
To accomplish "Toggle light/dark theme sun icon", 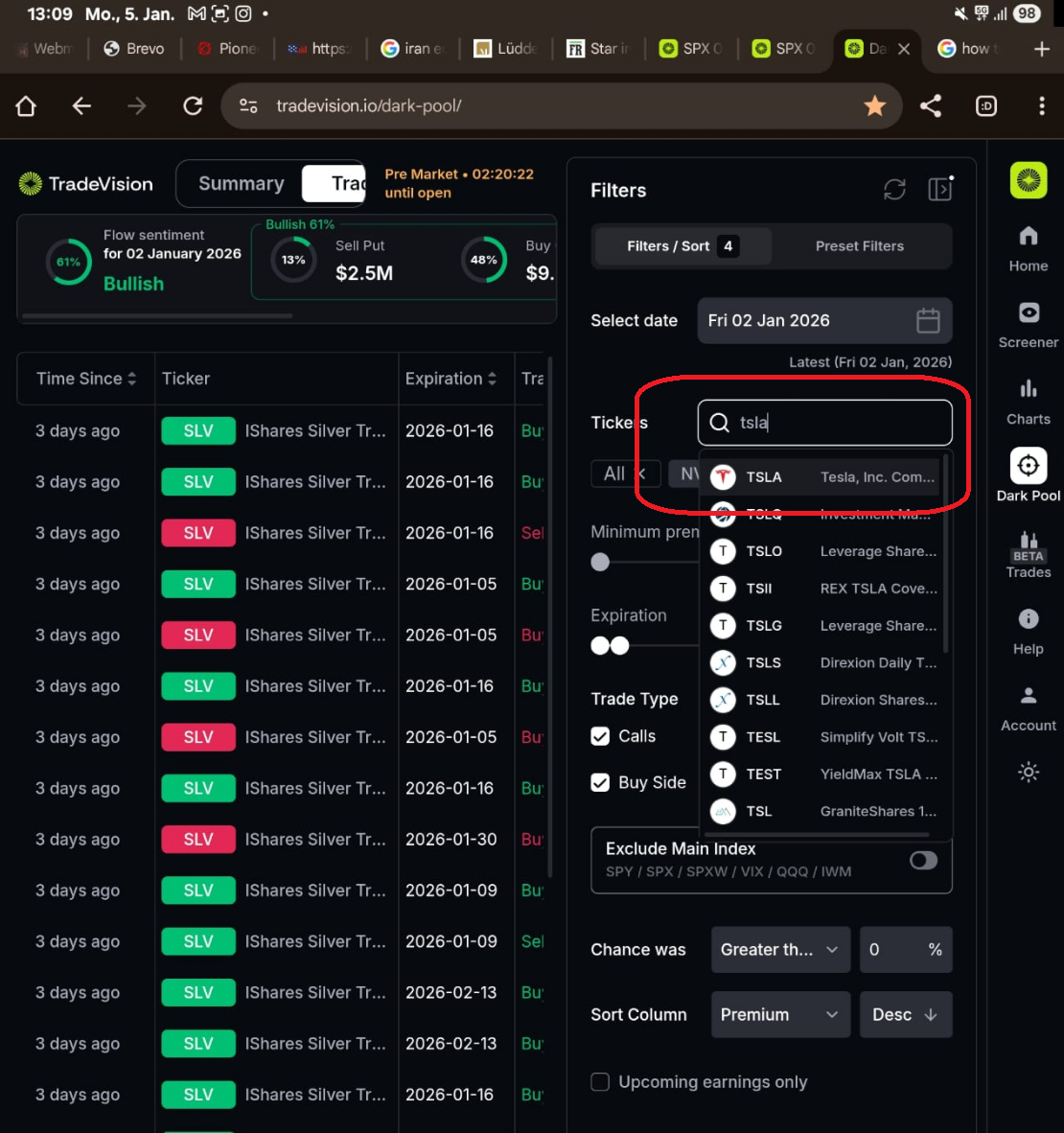I will pyautogui.click(x=1028, y=772).
